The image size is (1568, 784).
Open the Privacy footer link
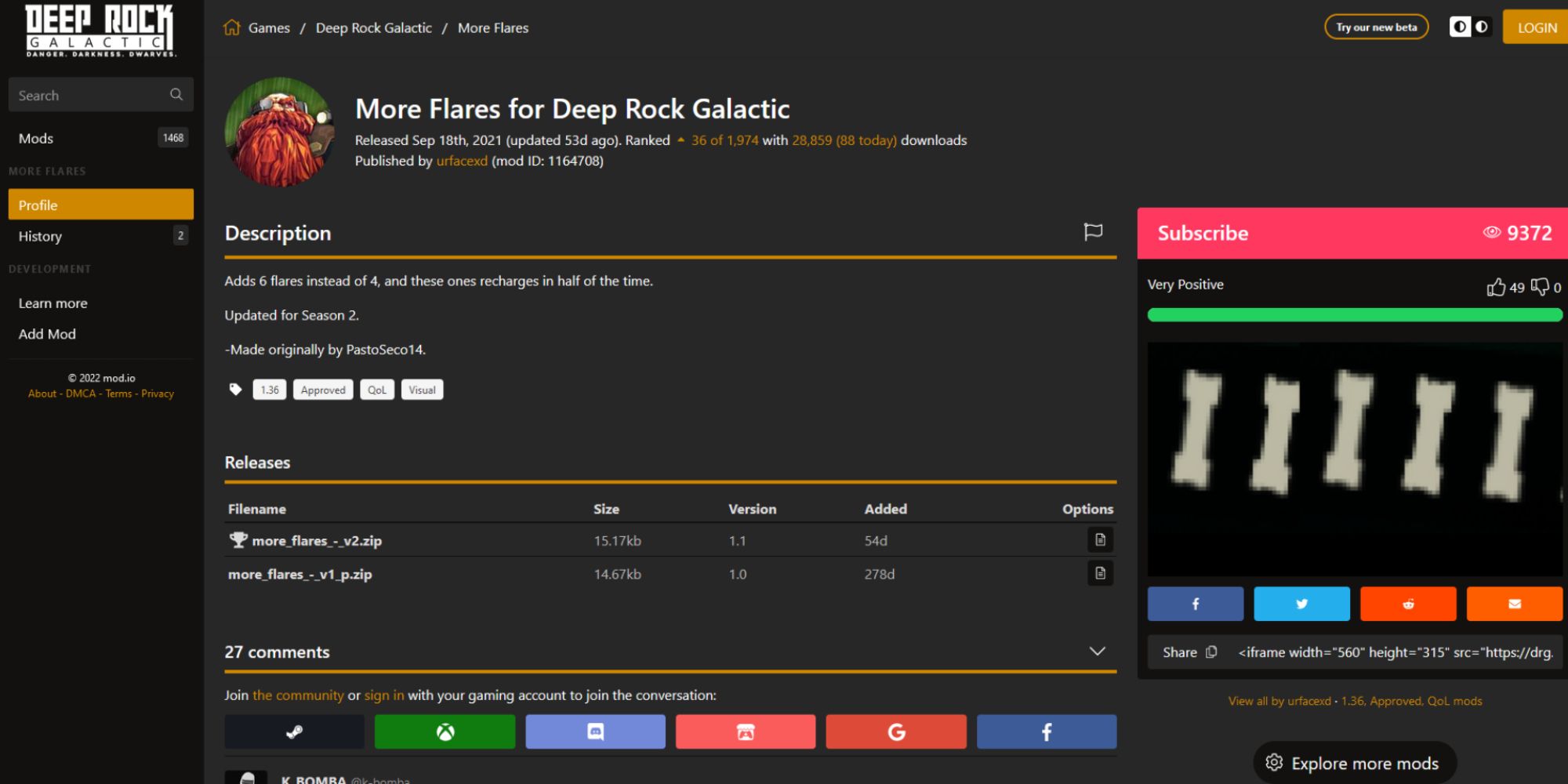(x=158, y=394)
